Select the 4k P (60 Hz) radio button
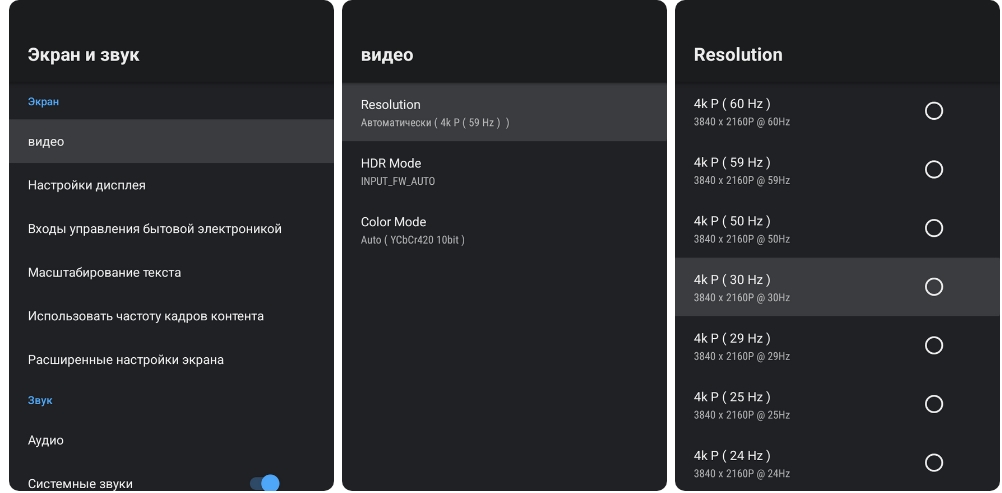Screen dimensions: 1002x493 (x=933, y=111)
